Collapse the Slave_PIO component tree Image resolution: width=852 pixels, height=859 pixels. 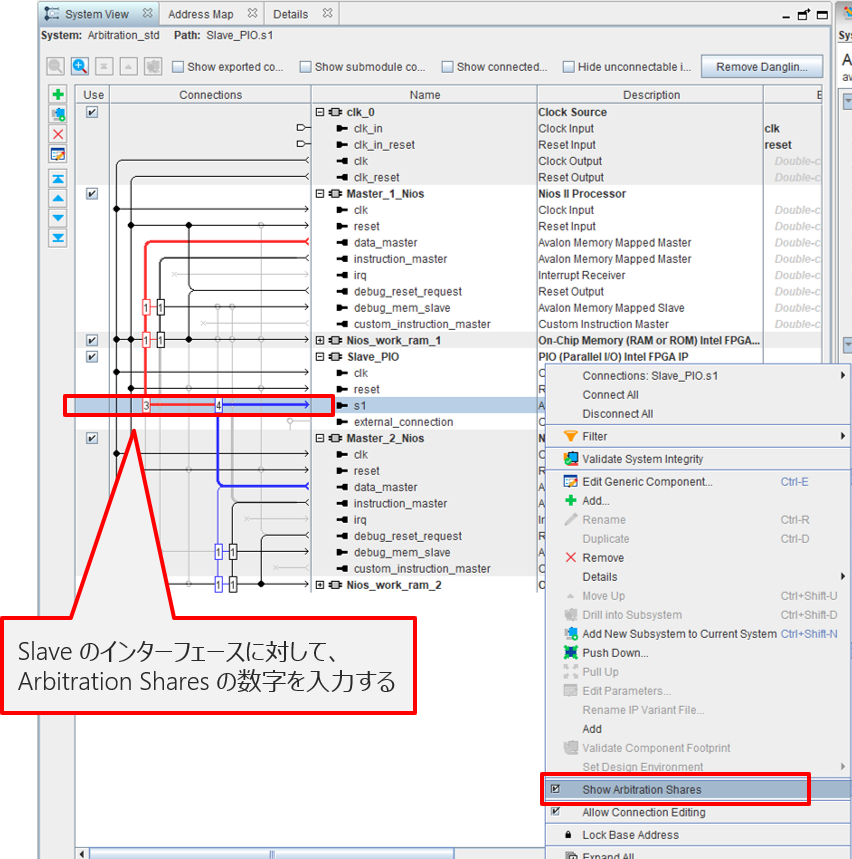click(x=320, y=357)
